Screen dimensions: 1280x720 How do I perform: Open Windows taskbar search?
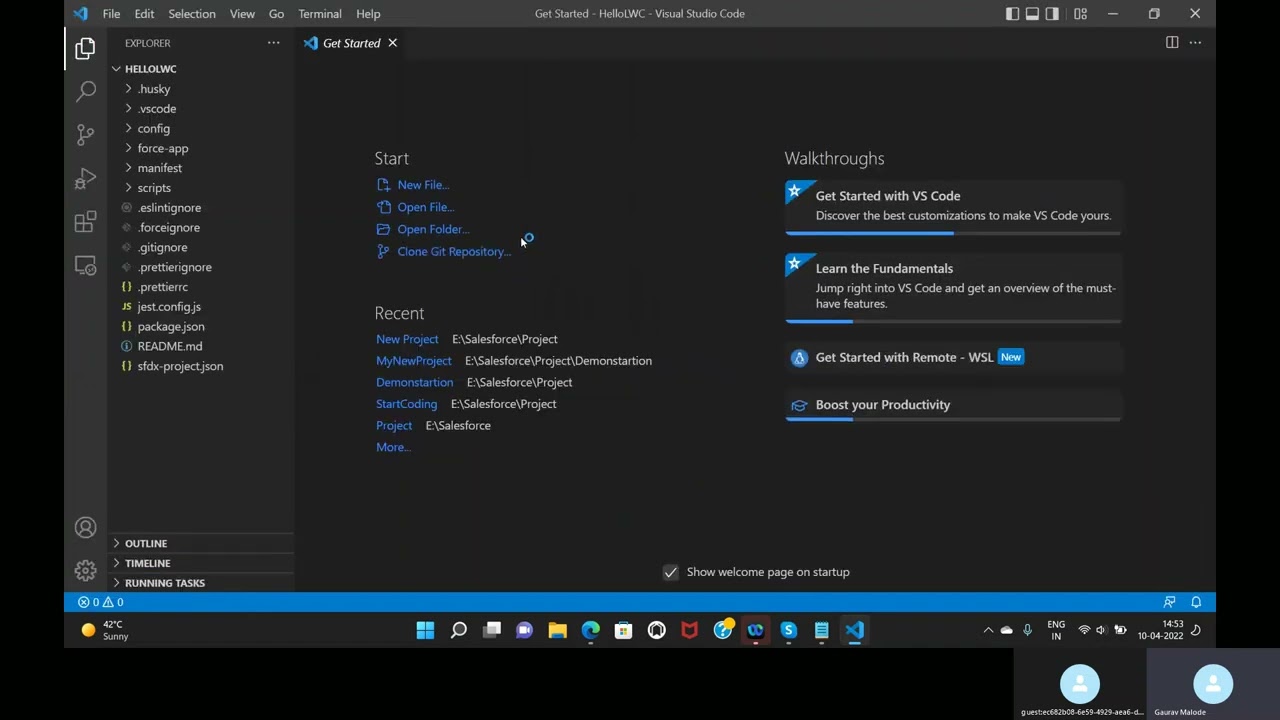(x=458, y=630)
